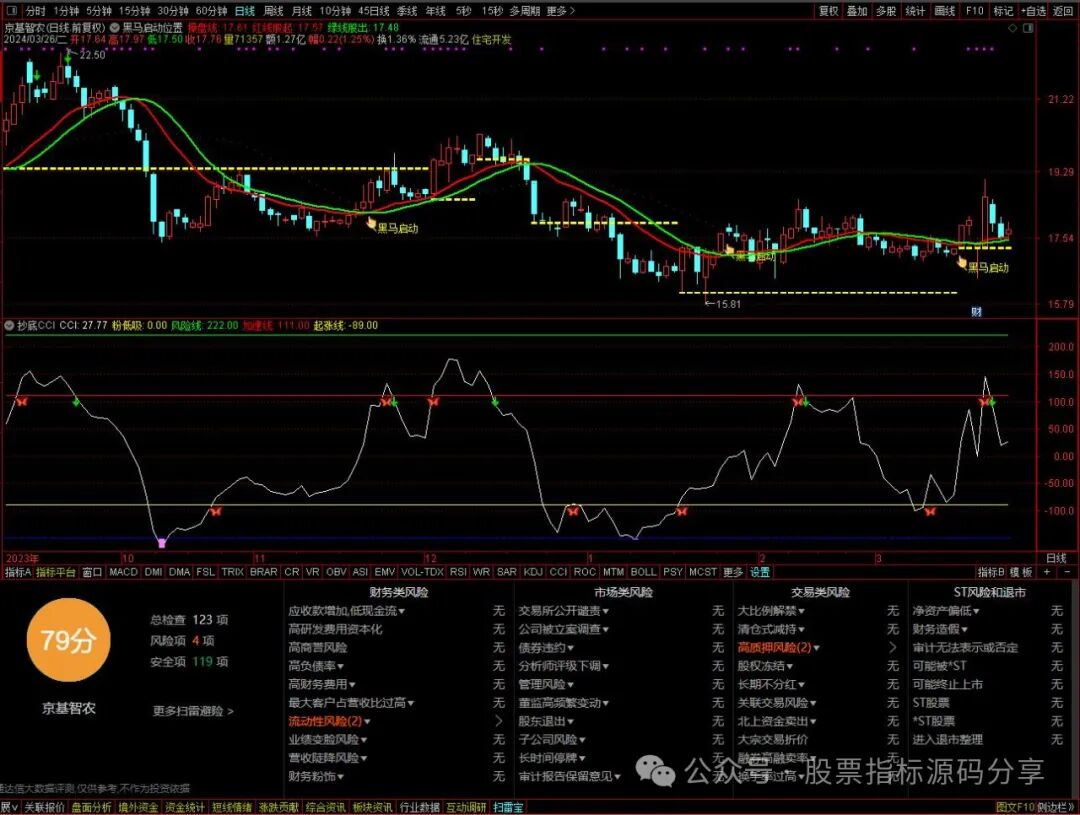Open 资金统计 bottom tab
The width and height of the screenshot is (1080, 815).
coord(185,807)
